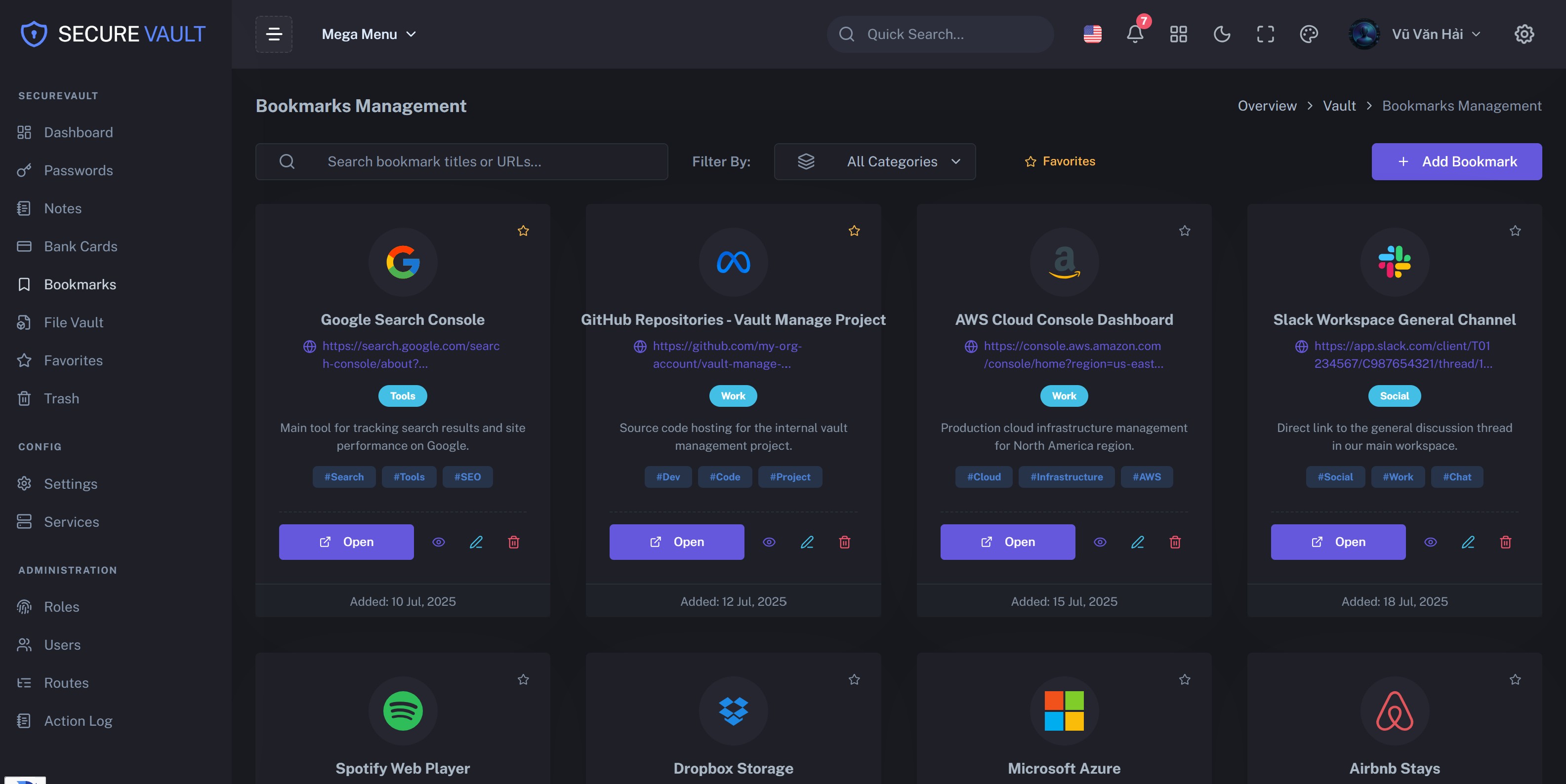Unfavorite the GitHub Repositories bookmark star
1566x784 pixels.
coord(854,231)
